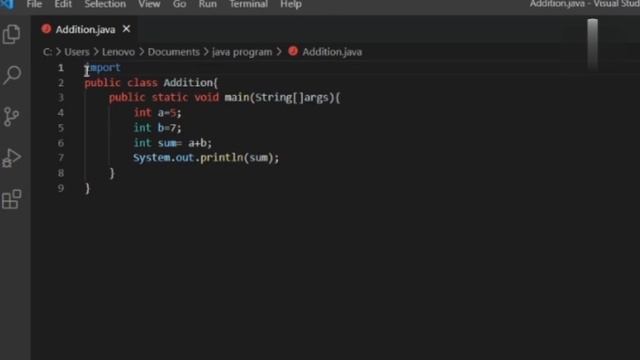Click line number 7 in gutter

[x=61, y=158]
